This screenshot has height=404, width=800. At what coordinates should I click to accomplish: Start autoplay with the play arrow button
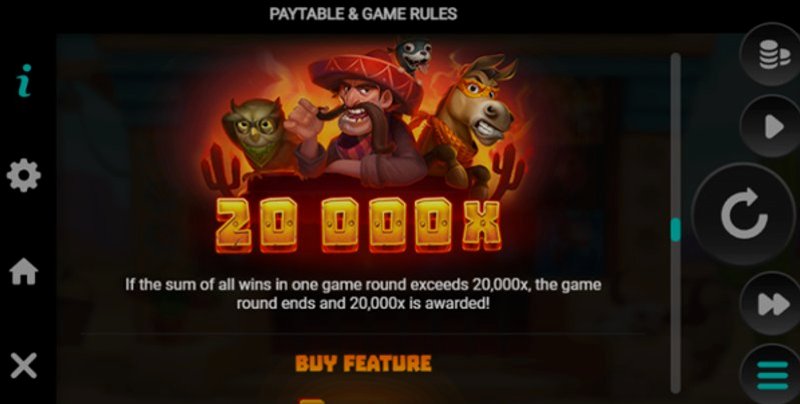(772, 126)
